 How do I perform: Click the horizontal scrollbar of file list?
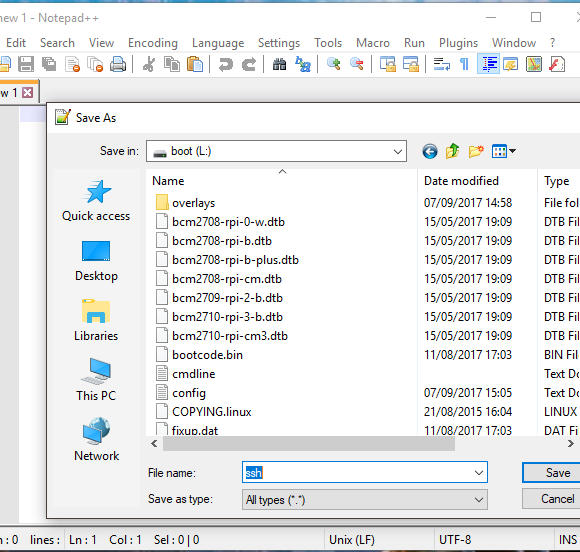[x=309, y=443]
